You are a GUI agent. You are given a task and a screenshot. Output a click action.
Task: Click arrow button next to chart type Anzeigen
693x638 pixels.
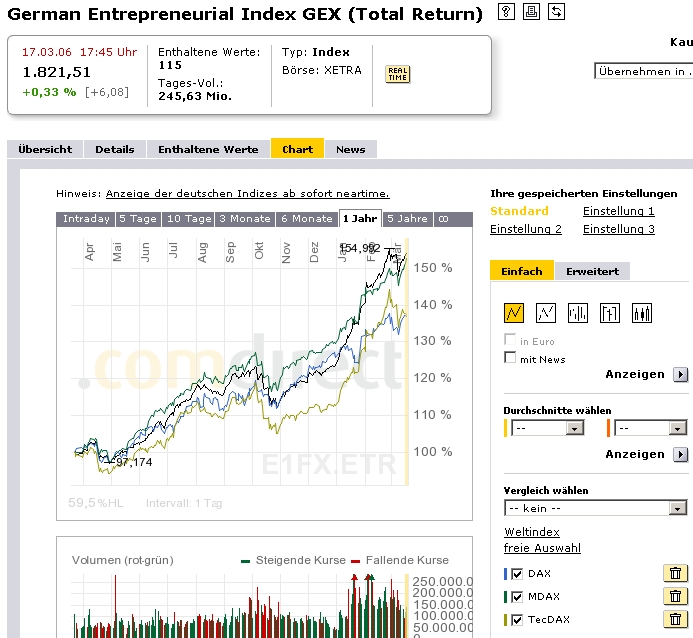click(681, 375)
